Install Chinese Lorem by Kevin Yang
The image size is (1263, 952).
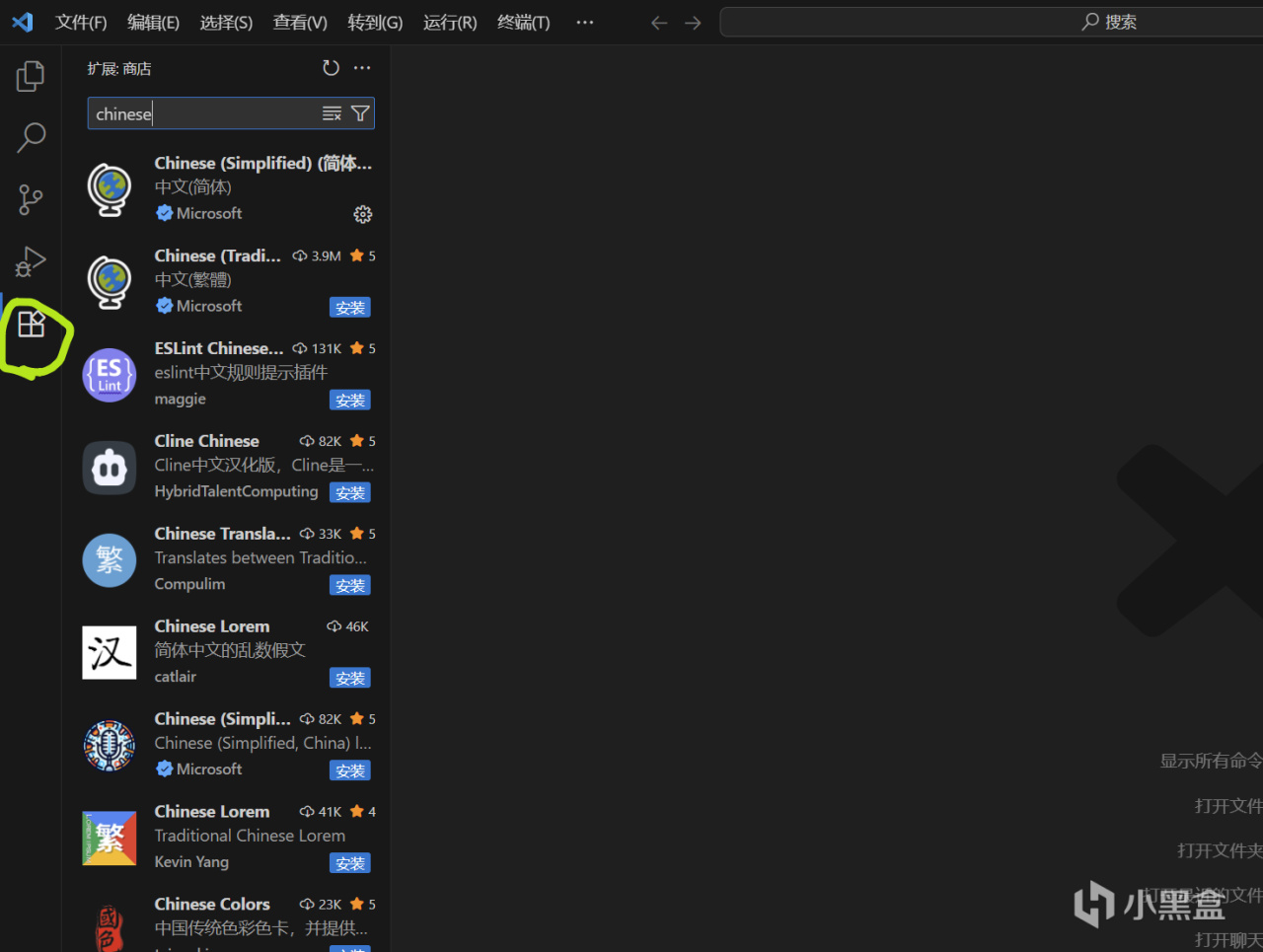(x=350, y=863)
